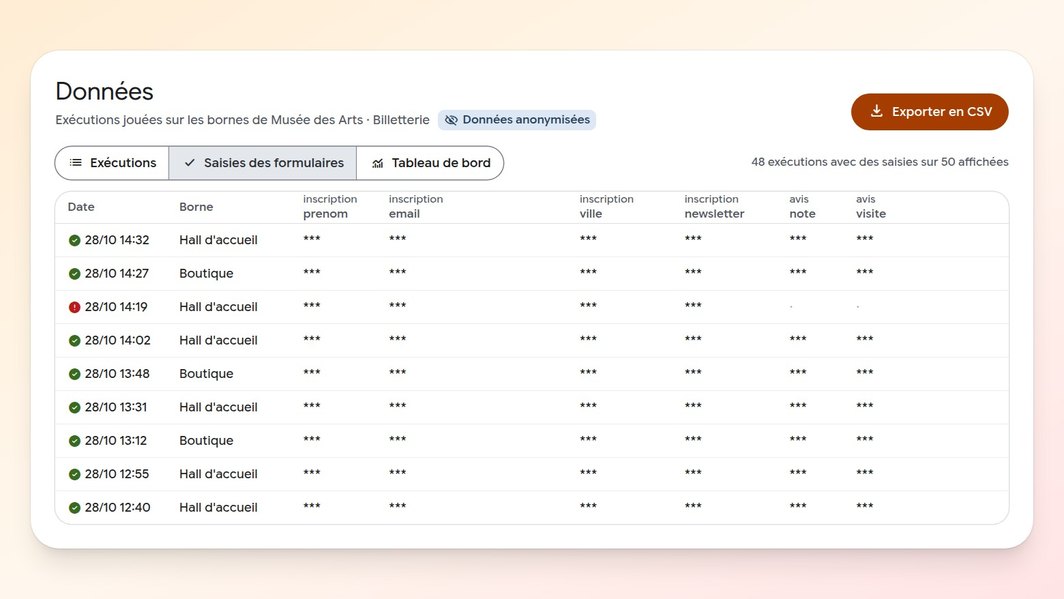Click the executions count summary text
The width and height of the screenshot is (1064, 599).
point(879,162)
